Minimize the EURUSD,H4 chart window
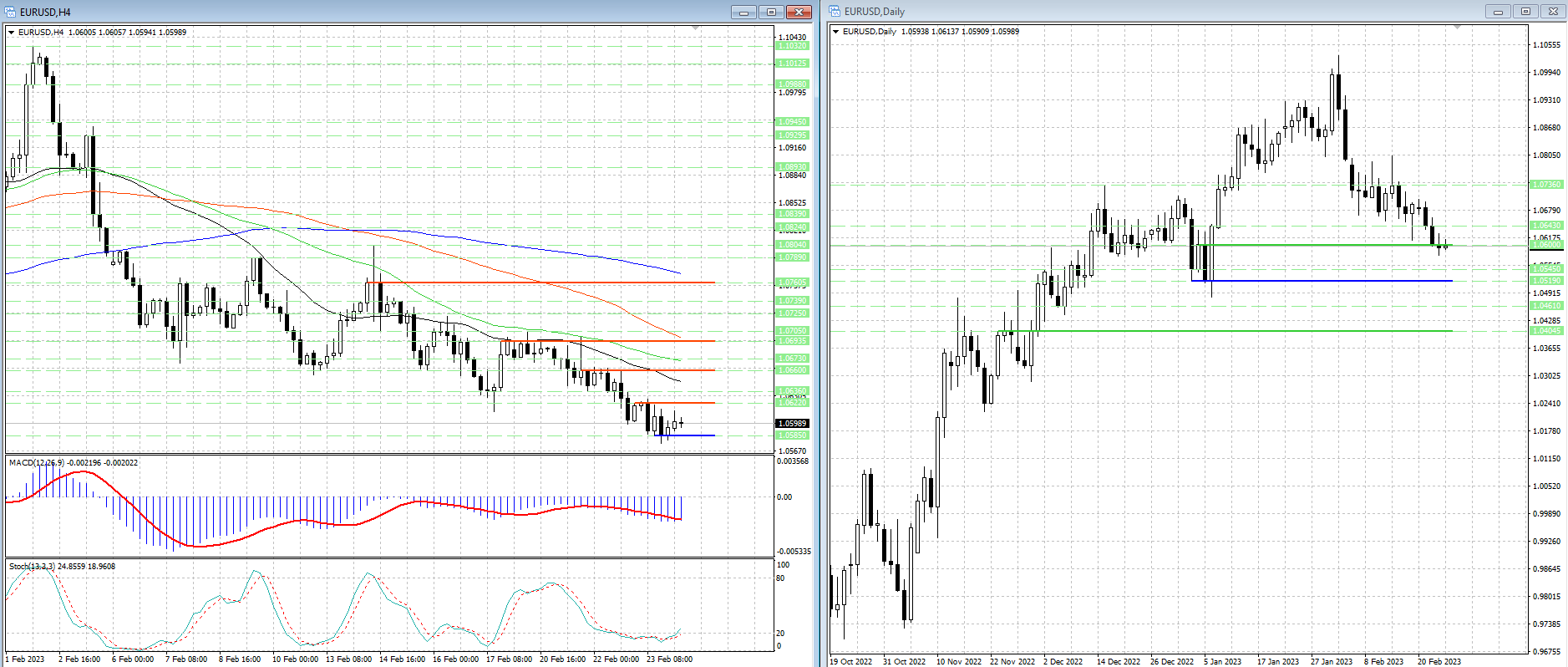 click(x=743, y=12)
